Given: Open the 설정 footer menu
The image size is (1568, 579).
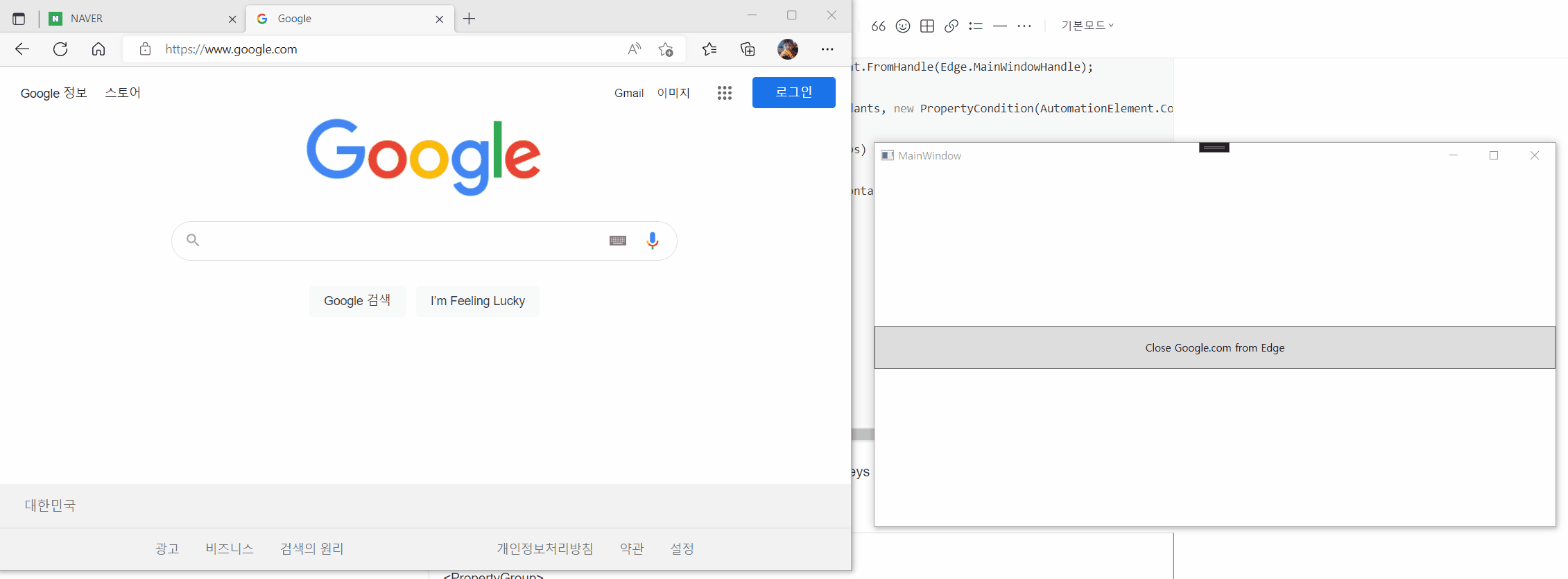Looking at the screenshot, I should 682,548.
